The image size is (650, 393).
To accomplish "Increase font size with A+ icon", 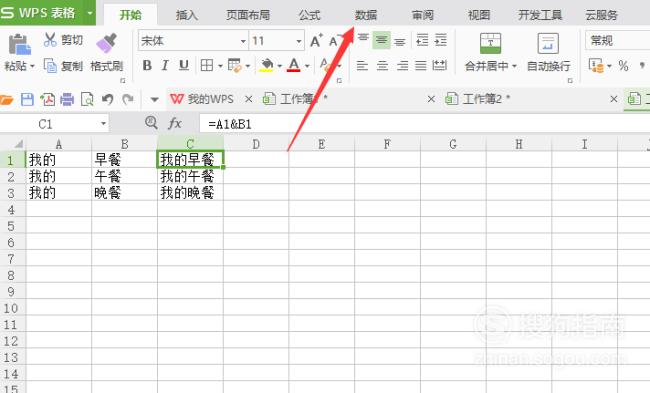I will (316, 41).
